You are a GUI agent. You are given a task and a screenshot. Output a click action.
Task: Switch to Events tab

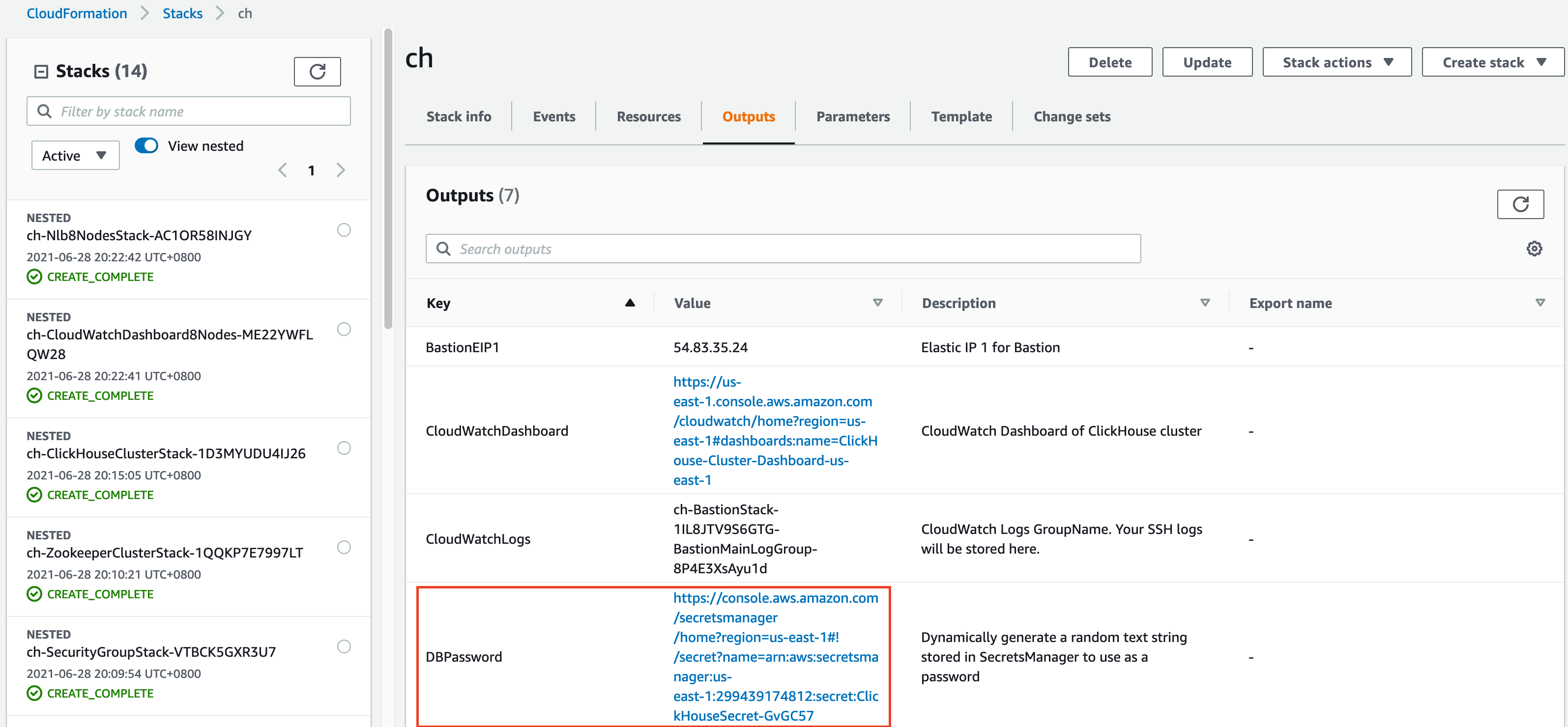(554, 116)
